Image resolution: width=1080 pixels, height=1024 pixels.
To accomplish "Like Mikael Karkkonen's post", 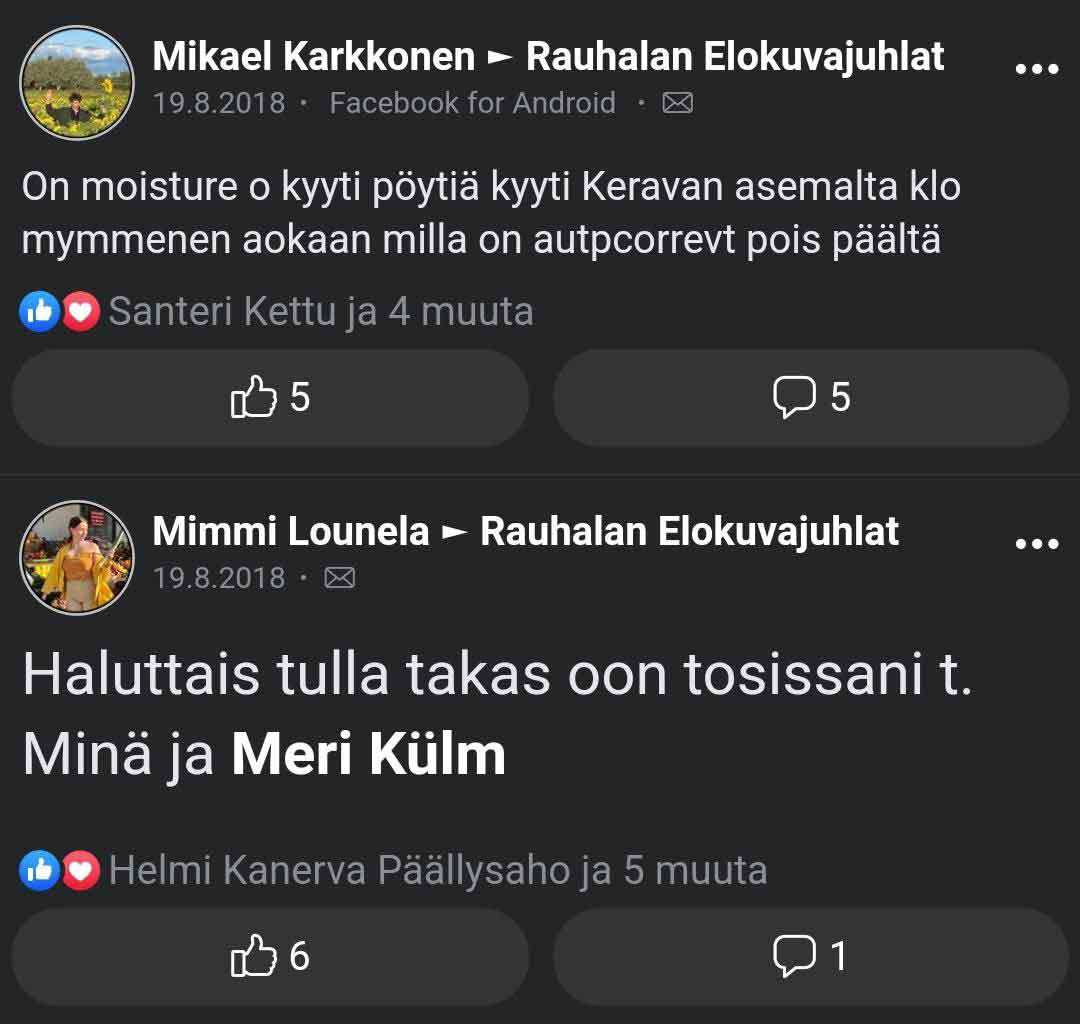I will coord(270,398).
